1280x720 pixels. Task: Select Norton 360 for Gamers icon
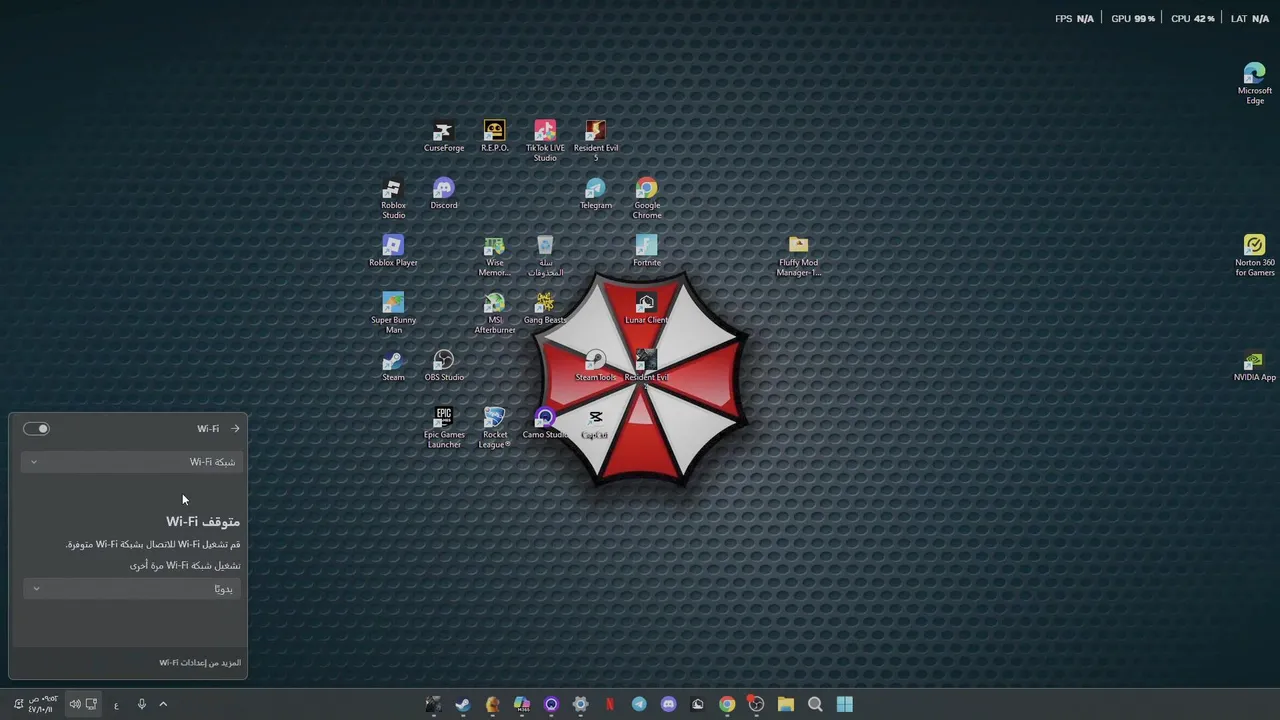click(1254, 256)
